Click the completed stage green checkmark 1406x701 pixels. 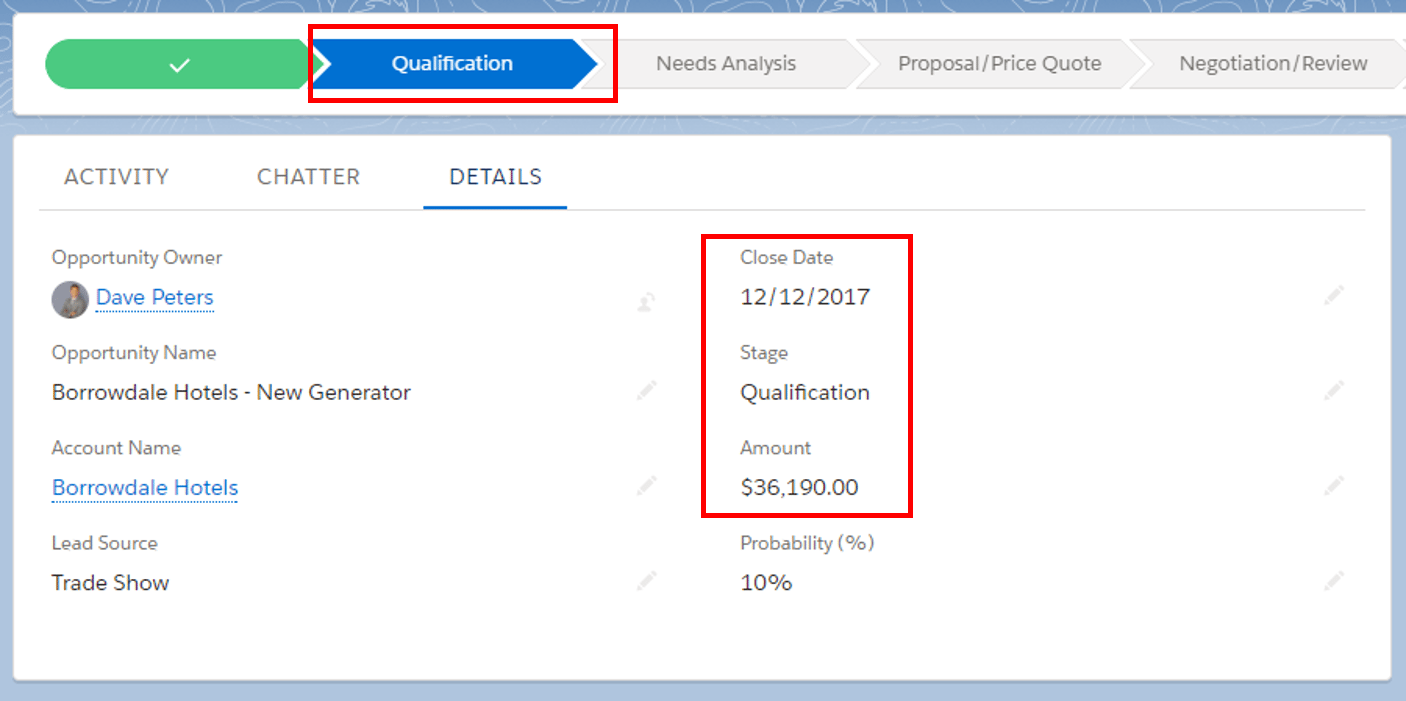(x=179, y=65)
